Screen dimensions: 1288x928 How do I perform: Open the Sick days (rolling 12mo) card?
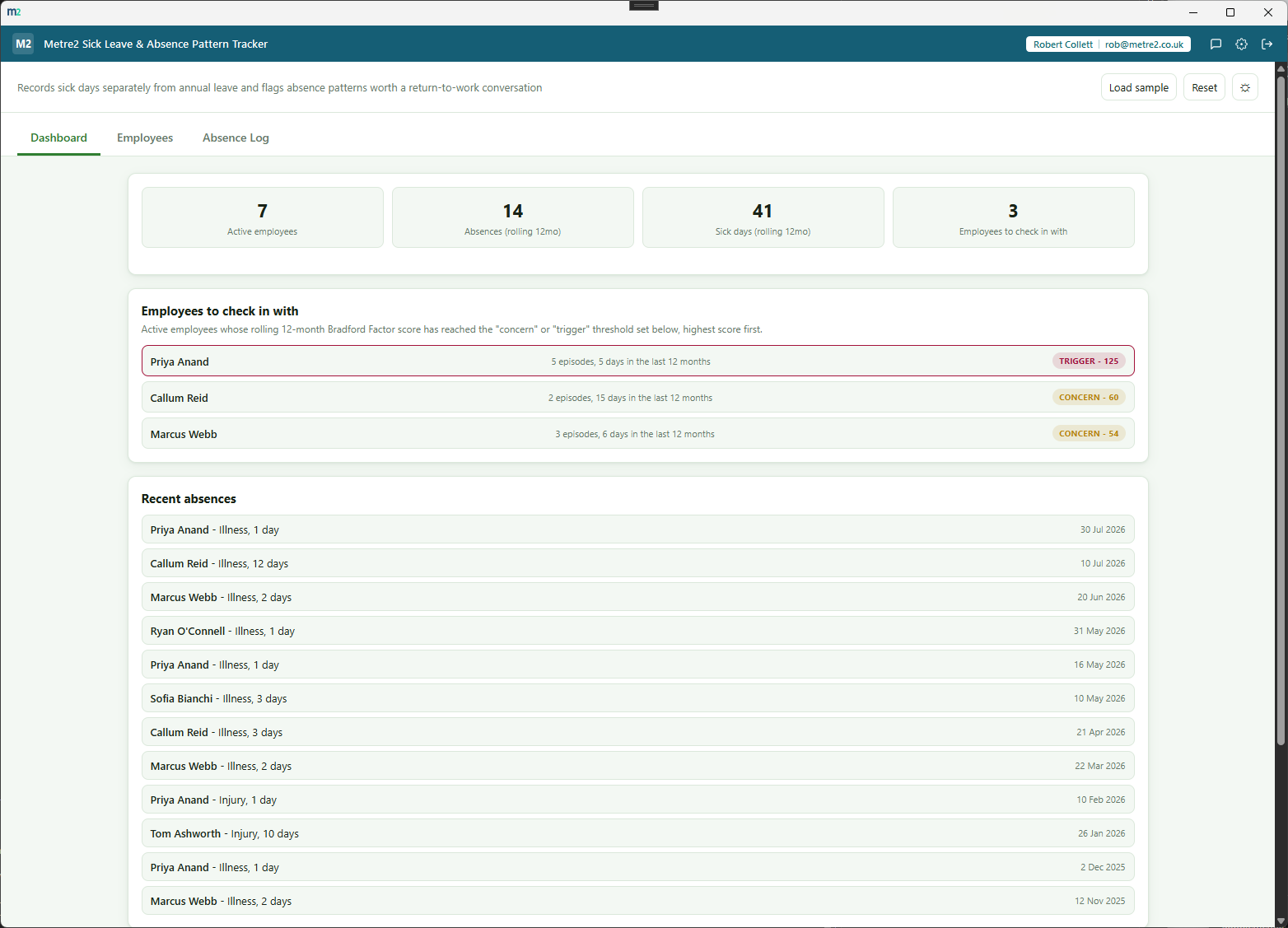click(x=763, y=217)
